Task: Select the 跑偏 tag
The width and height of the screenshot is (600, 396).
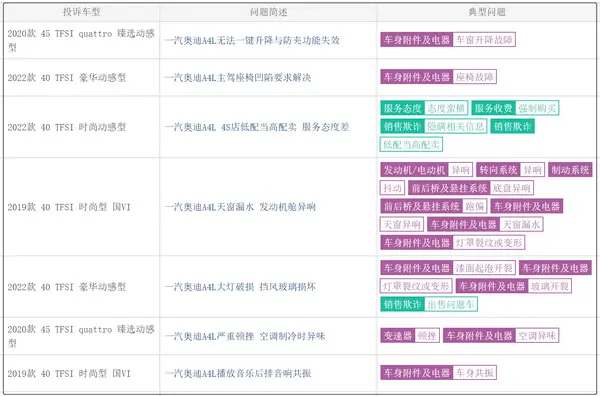Action: pyautogui.click(x=474, y=206)
